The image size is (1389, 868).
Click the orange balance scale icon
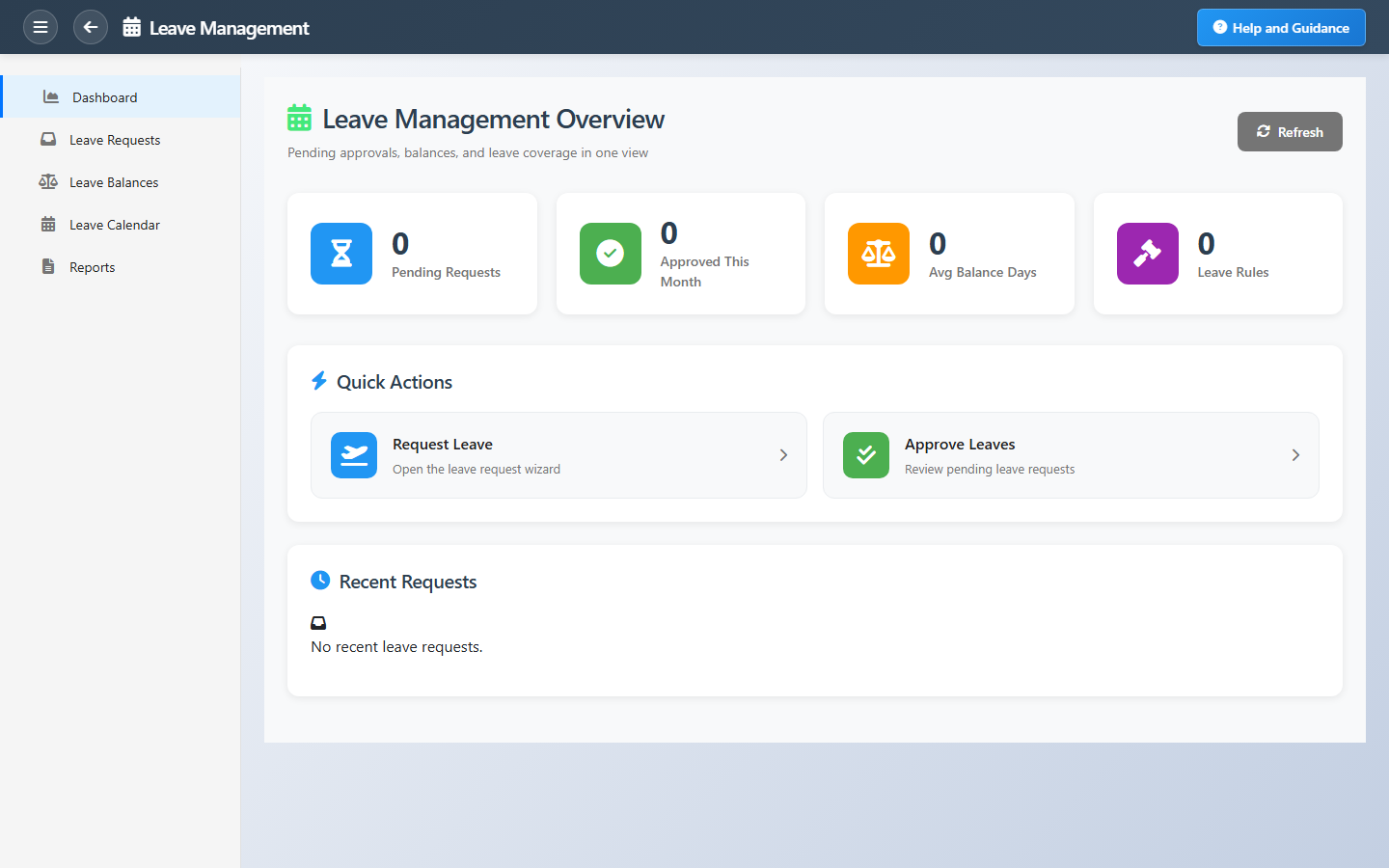[x=878, y=254]
